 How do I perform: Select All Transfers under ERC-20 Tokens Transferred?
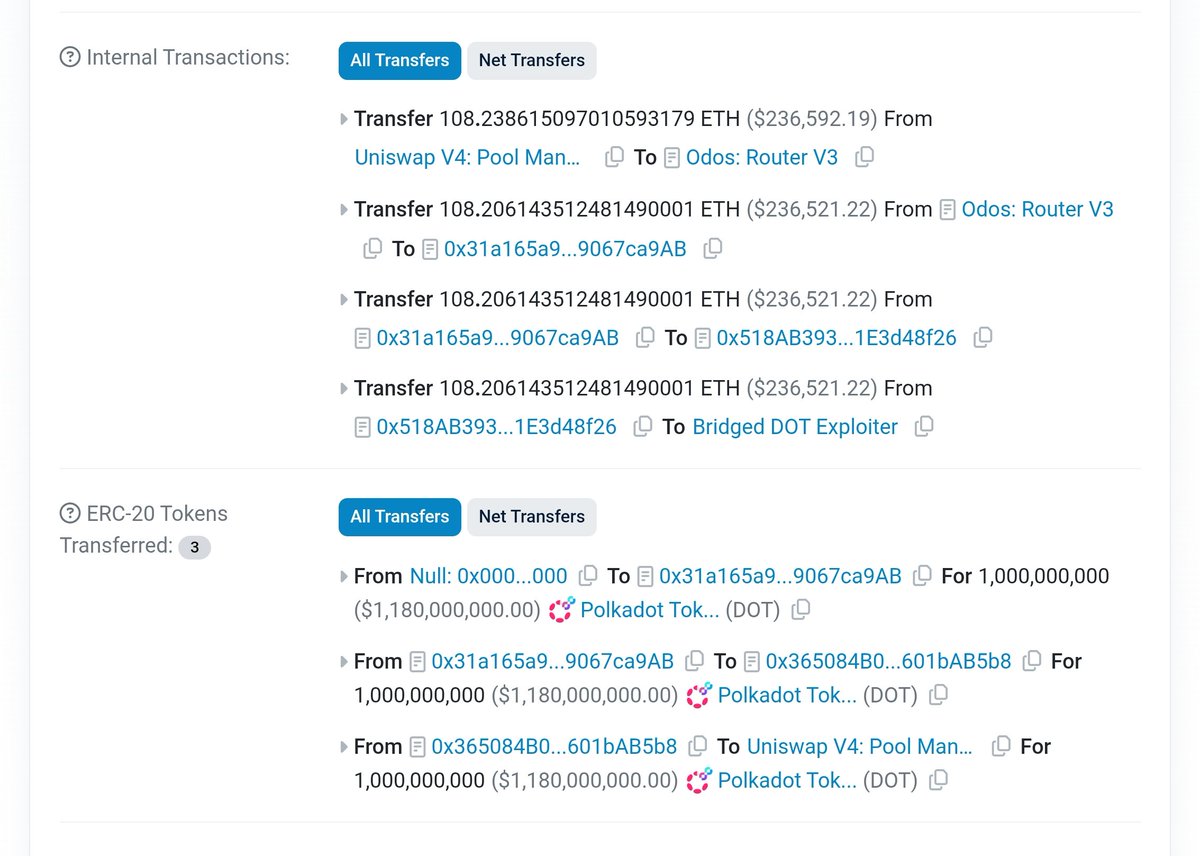[400, 516]
